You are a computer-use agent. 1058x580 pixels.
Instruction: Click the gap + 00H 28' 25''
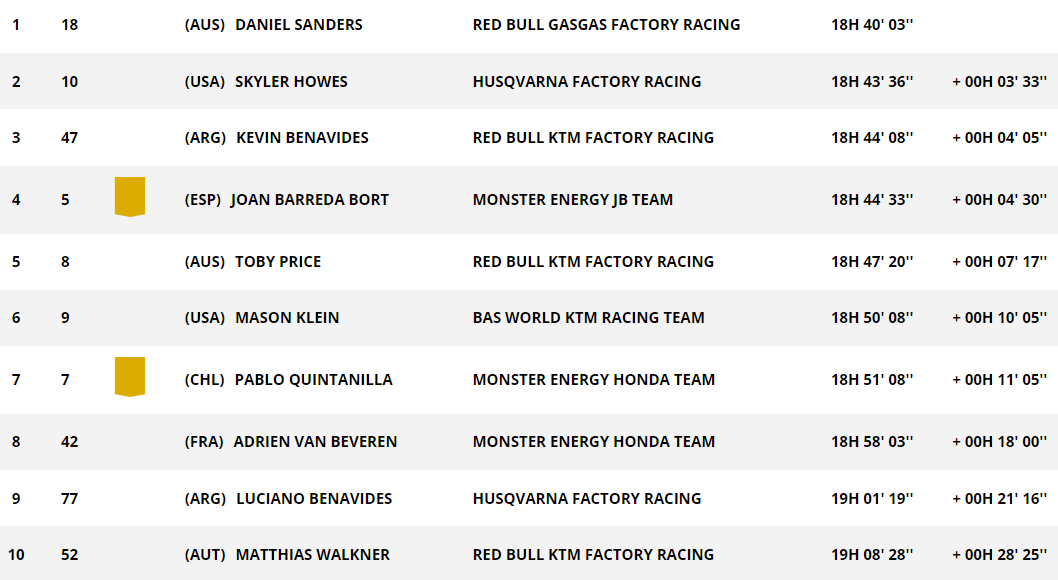point(999,555)
